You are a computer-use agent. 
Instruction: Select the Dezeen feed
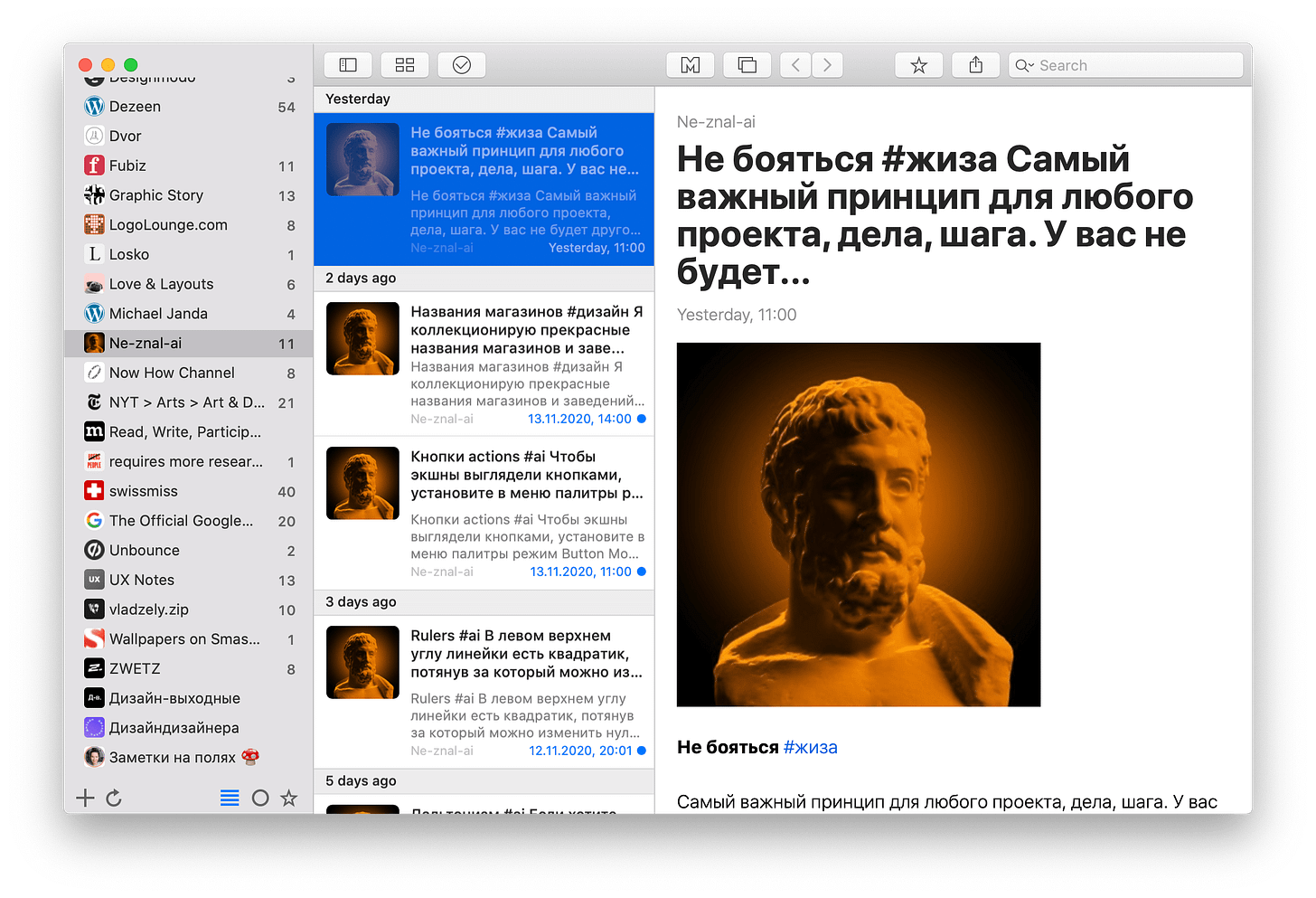(x=189, y=107)
